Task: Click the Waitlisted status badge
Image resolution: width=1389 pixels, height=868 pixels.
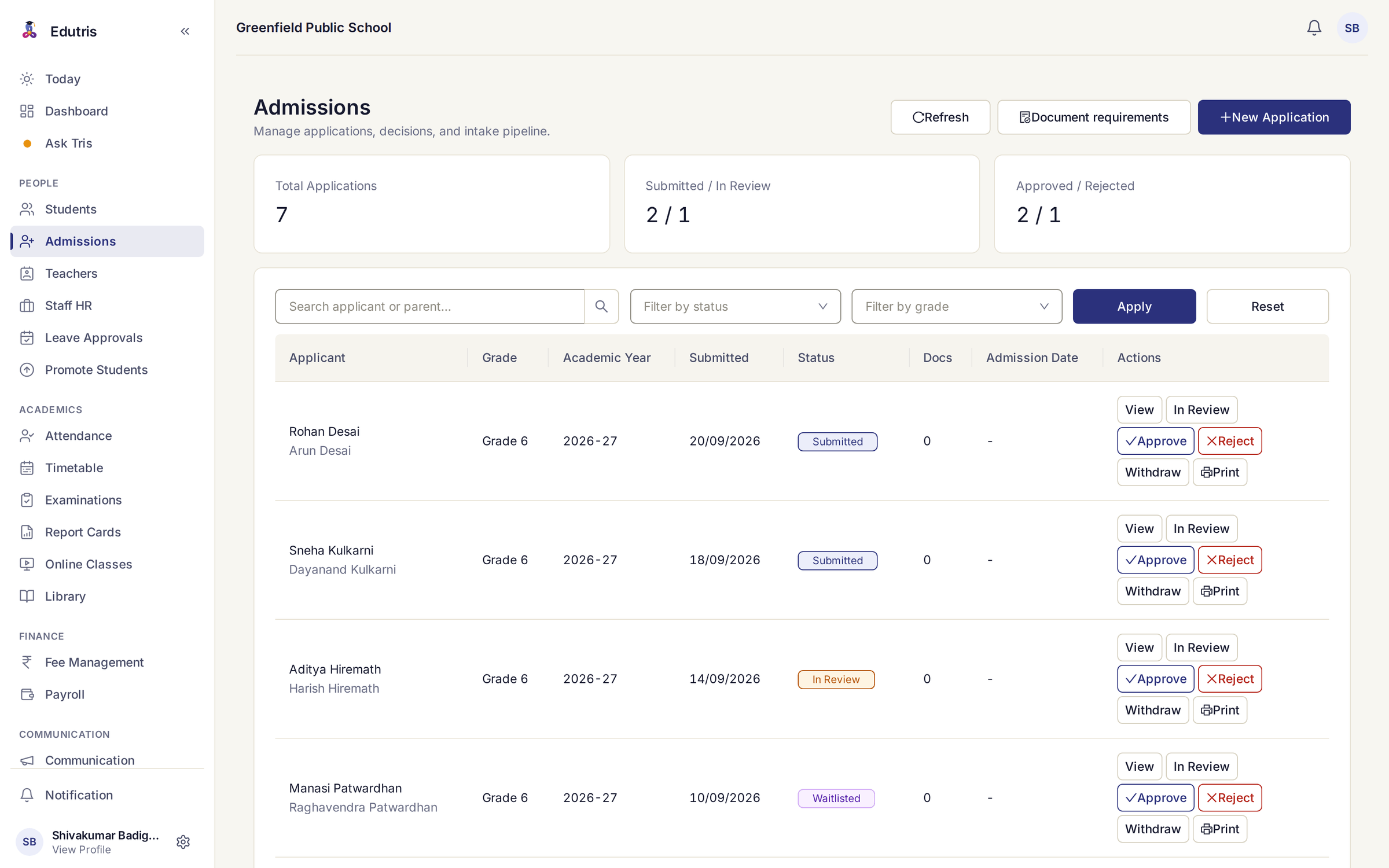Action: [836, 798]
